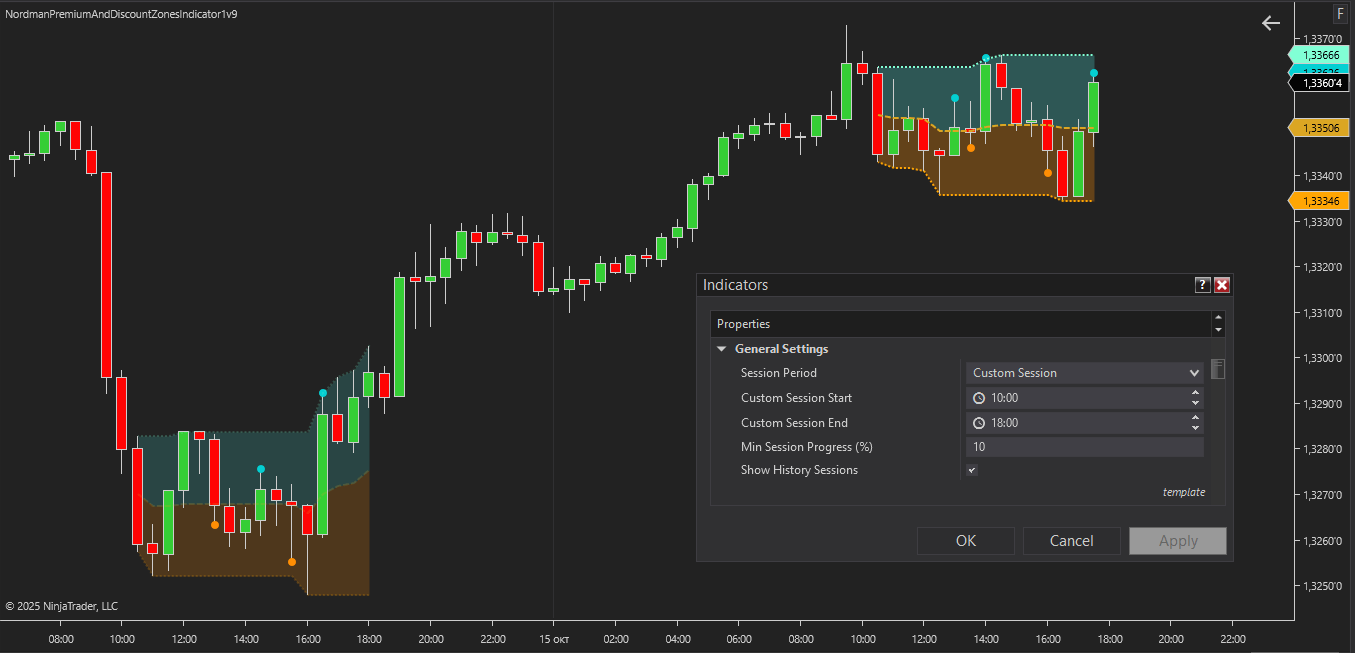Viewport: 1355px width, 653px height.
Task: Click the template link
Action: pyautogui.click(x=1183, y=492)
